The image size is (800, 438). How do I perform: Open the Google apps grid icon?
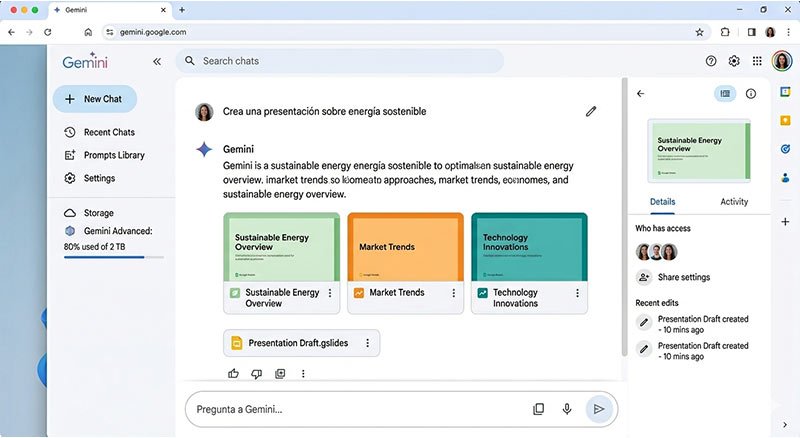click(757, 61)
